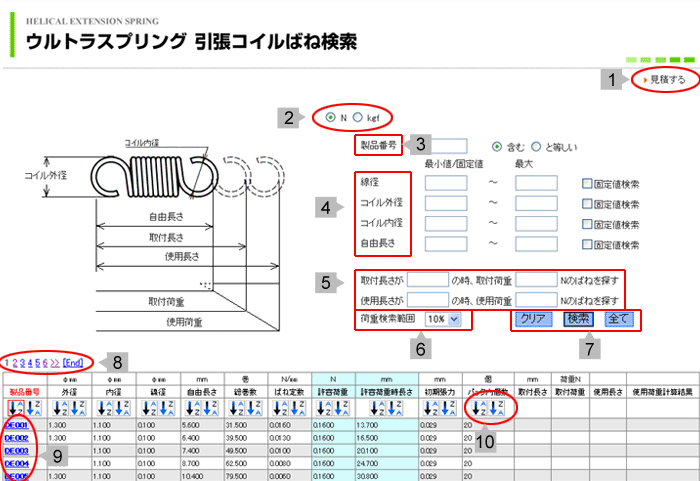
Task: Choose the 含む match option
Action: tap(496, 146)
